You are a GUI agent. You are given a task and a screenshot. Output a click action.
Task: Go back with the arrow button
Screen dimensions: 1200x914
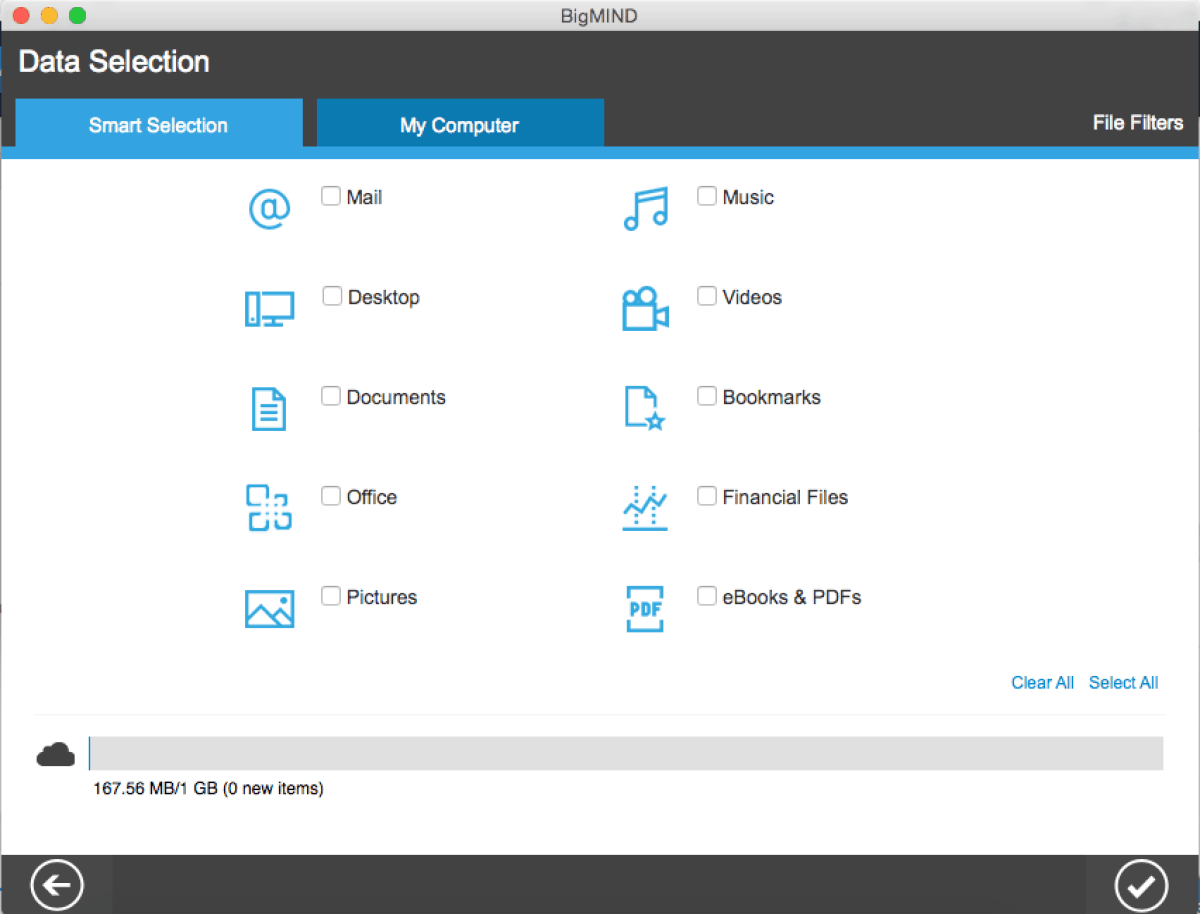tap(57, 885)
